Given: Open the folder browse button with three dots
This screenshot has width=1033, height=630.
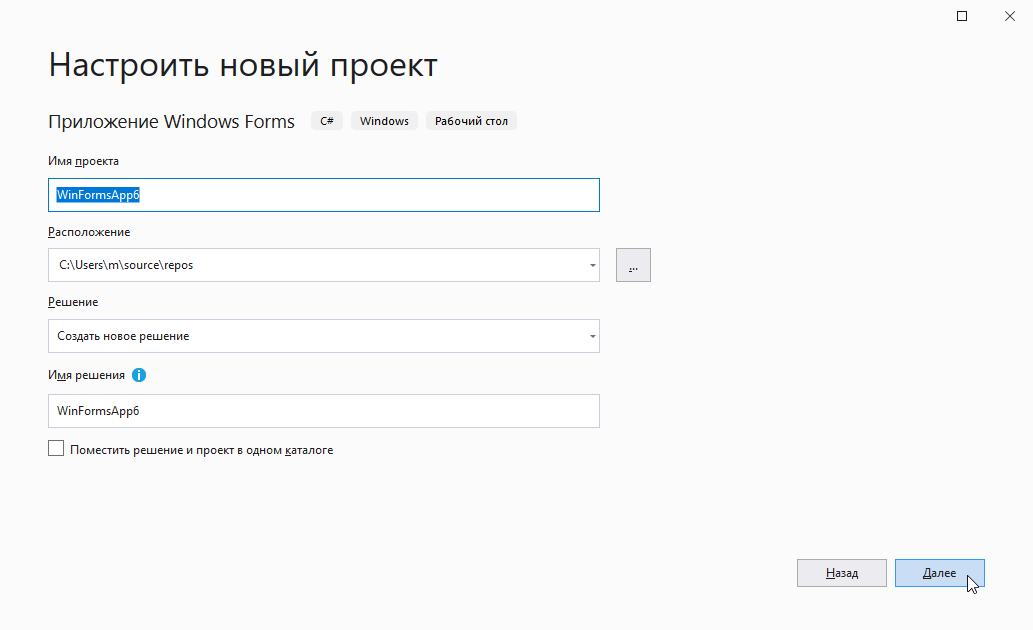Looking at the screenshot, I should (633, 265).
